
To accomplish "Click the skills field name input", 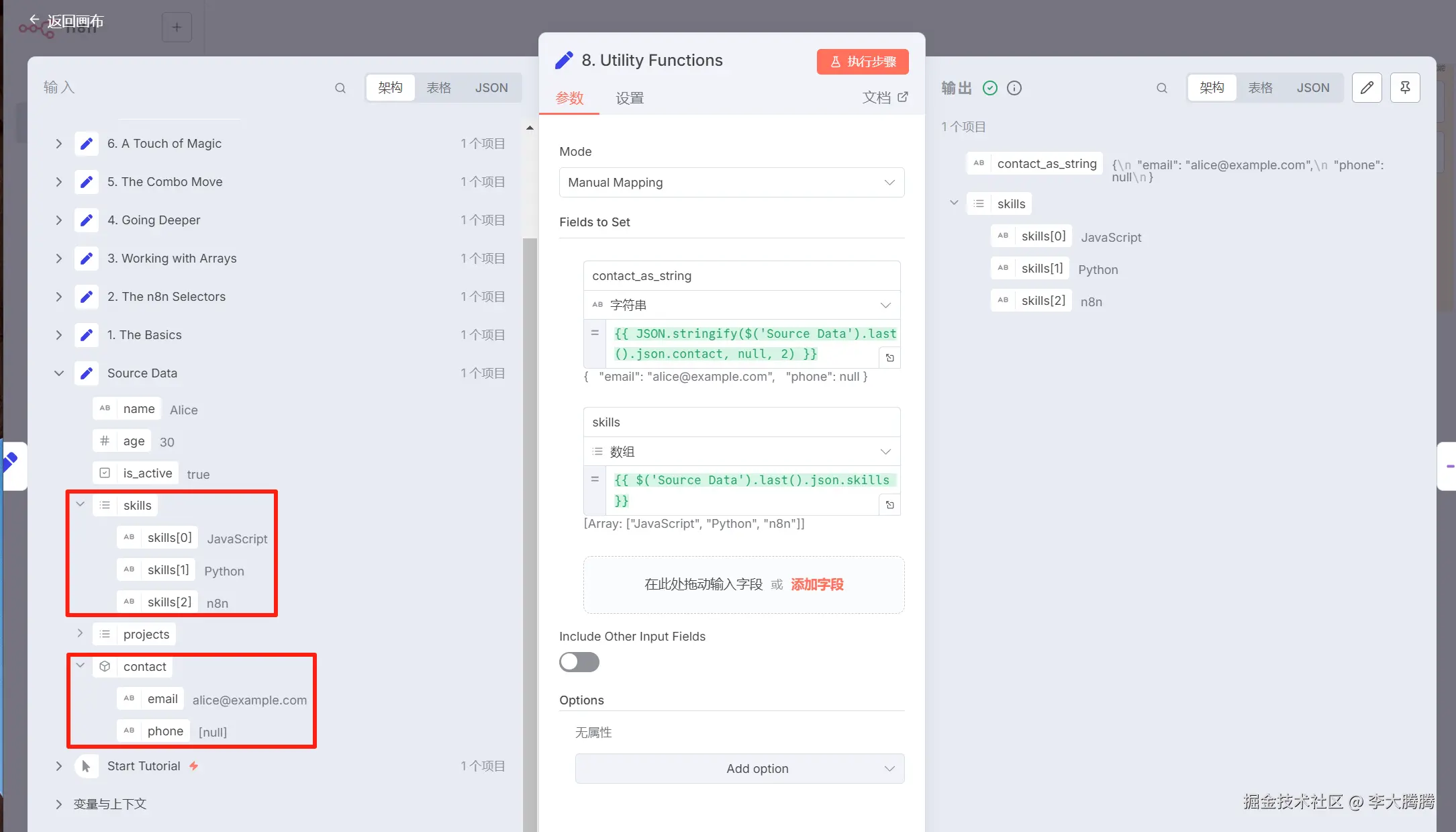I will click(741, 422).
